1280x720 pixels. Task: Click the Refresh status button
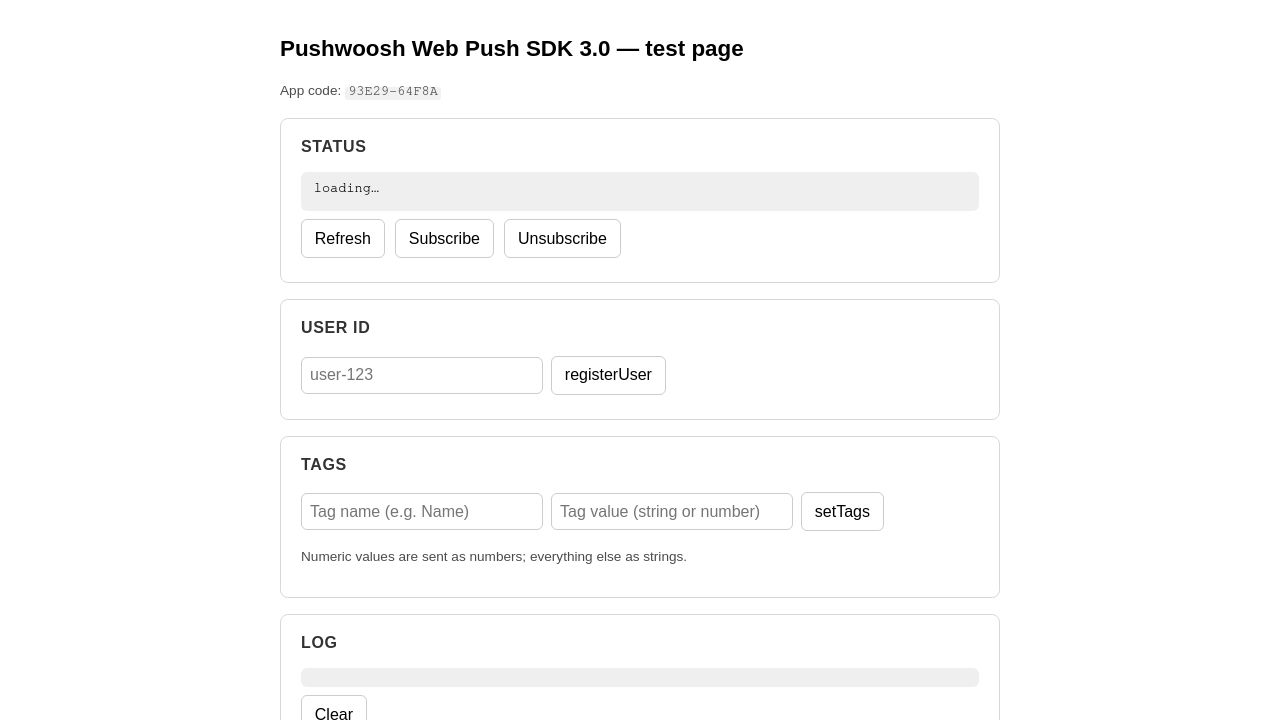click(x=343, y=239)
